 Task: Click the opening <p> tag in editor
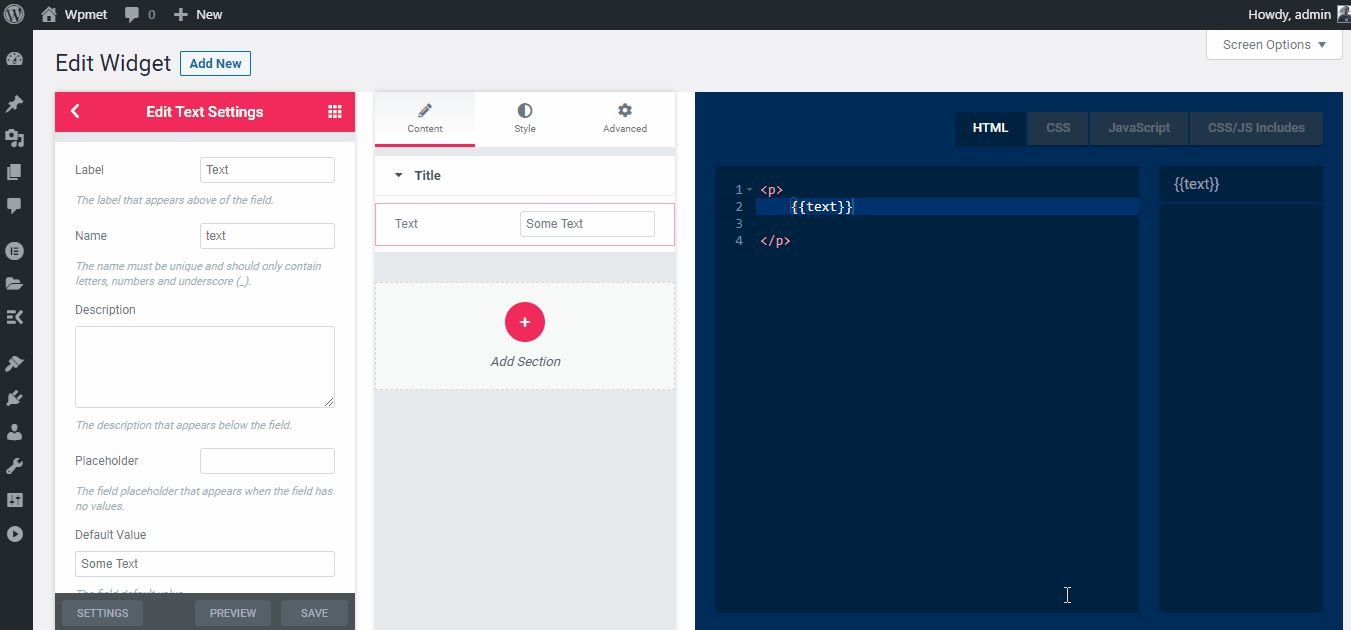pyautogui.click(x=772, y=190)
